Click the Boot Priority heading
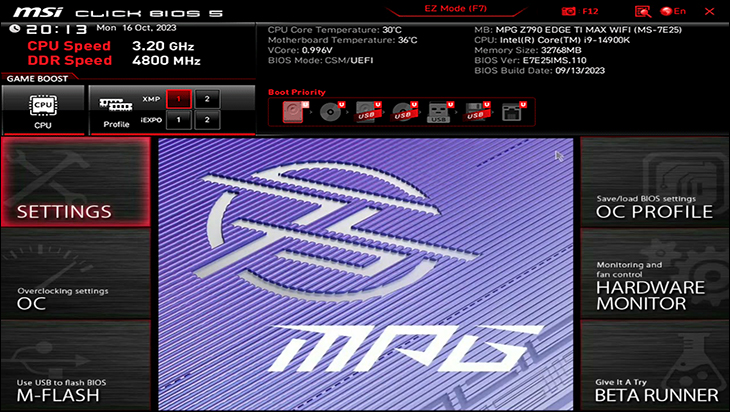Screen dimensions: 730x412 (x=297, y=92)
